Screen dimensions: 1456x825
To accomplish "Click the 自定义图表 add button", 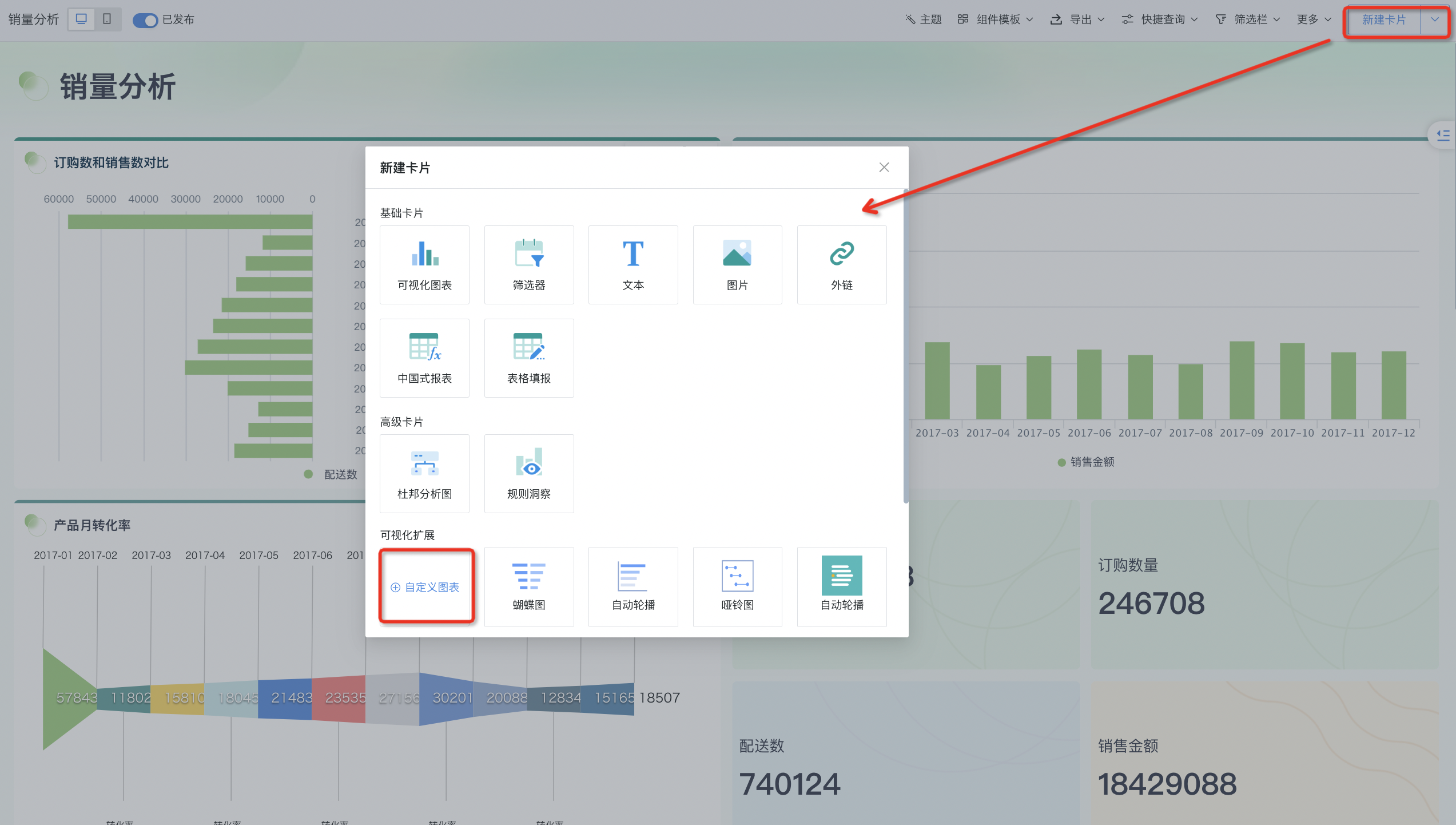I will coord(425,587).
